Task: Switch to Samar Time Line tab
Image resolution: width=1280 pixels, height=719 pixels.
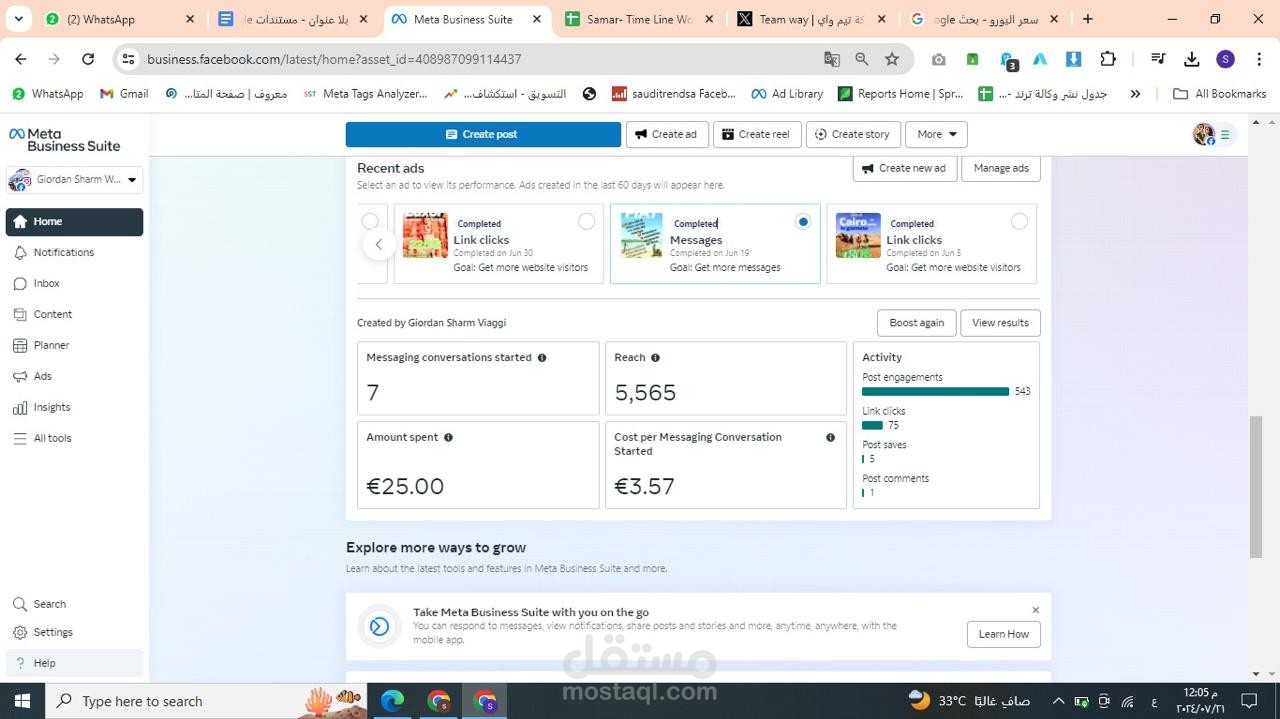Action: [639, 19]
